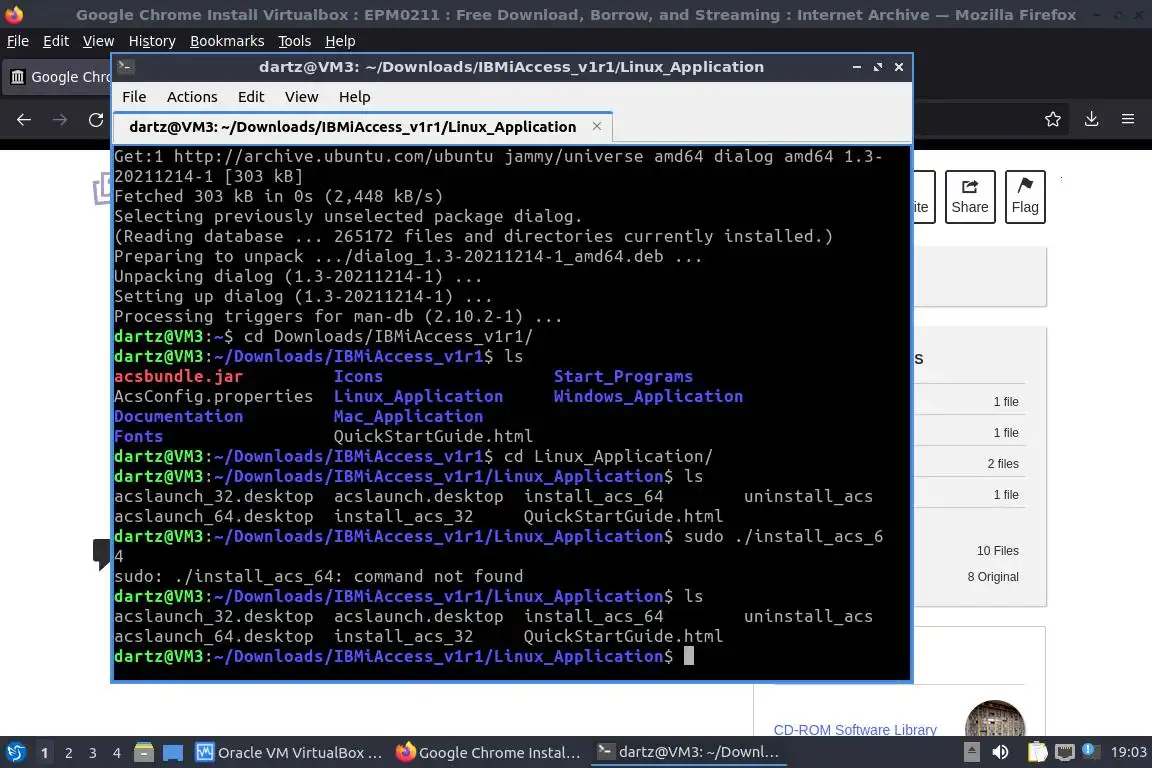The width and height of the screenshot is (1152, 768).
Task: Open the network status tray icon
Action: pos(1064,752)
